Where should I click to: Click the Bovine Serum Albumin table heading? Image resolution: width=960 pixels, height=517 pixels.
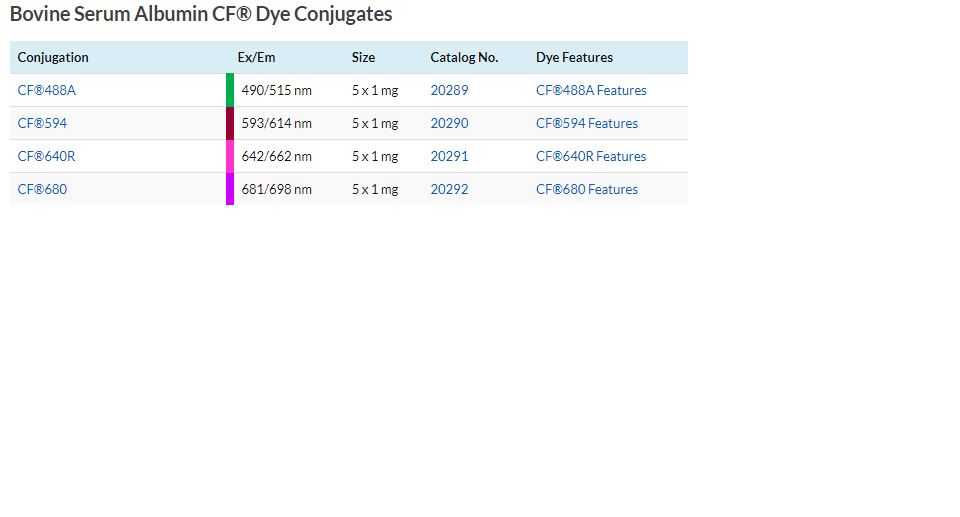(x=201, y=14)
